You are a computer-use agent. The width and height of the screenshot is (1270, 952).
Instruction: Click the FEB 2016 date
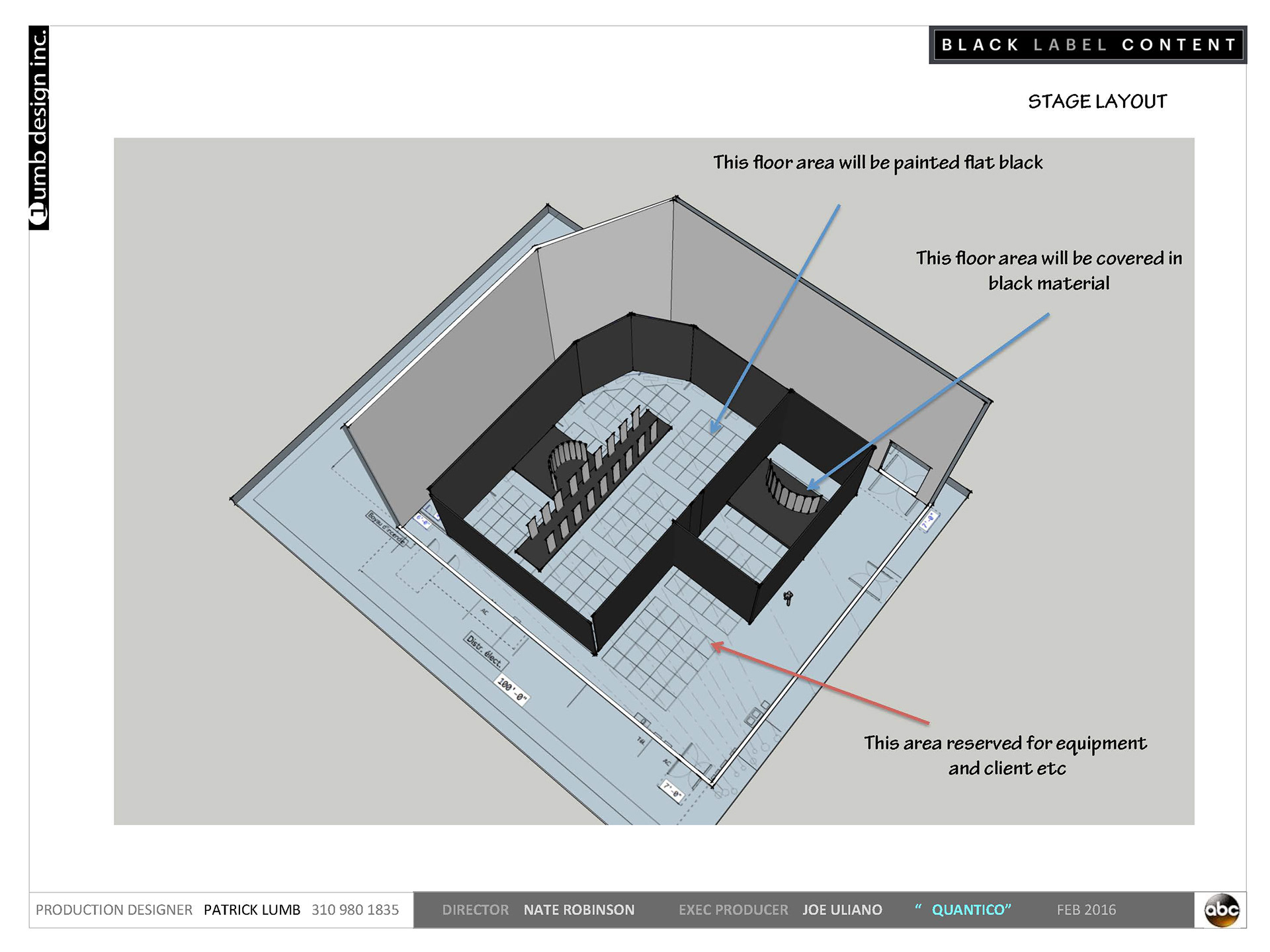(1085, 910)
